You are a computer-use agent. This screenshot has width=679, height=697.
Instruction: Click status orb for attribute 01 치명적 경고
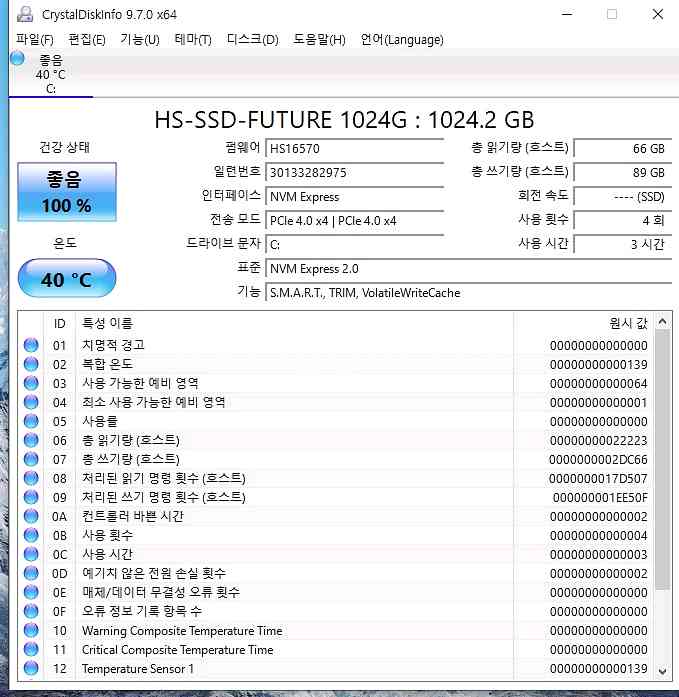click(x=31, y=345)
